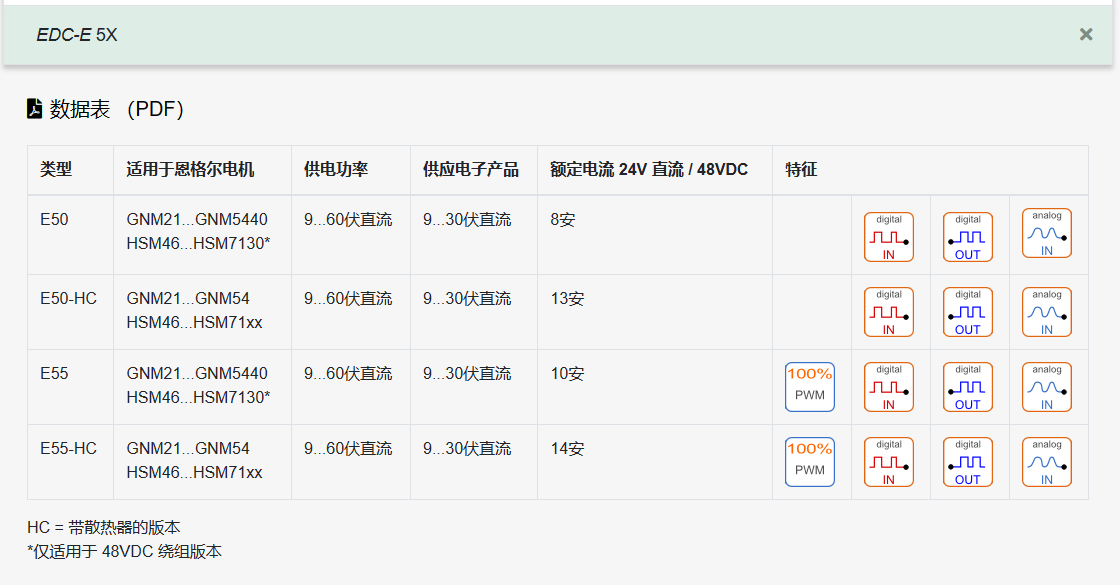
Task: Close the EDC-E 5X panel
Action: tap(1086, 35)
